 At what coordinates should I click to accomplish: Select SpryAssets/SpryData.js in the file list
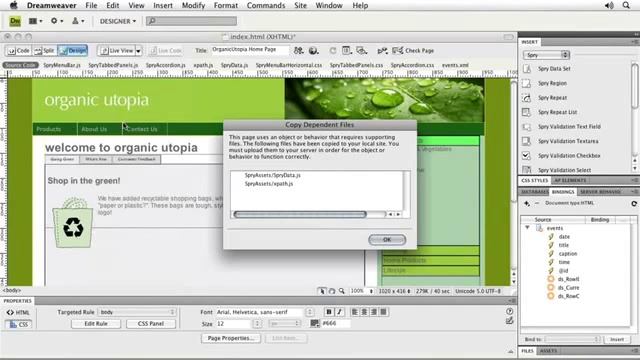pyautogui.click(x=273, y=175)
